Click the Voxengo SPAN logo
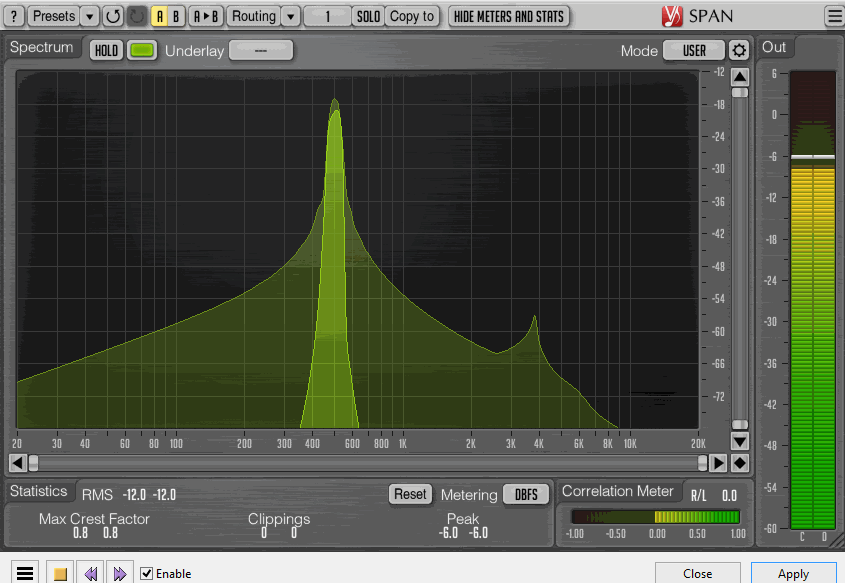This screenshot has width=845, height=583. pyautogui.click(x=697, y=16)
